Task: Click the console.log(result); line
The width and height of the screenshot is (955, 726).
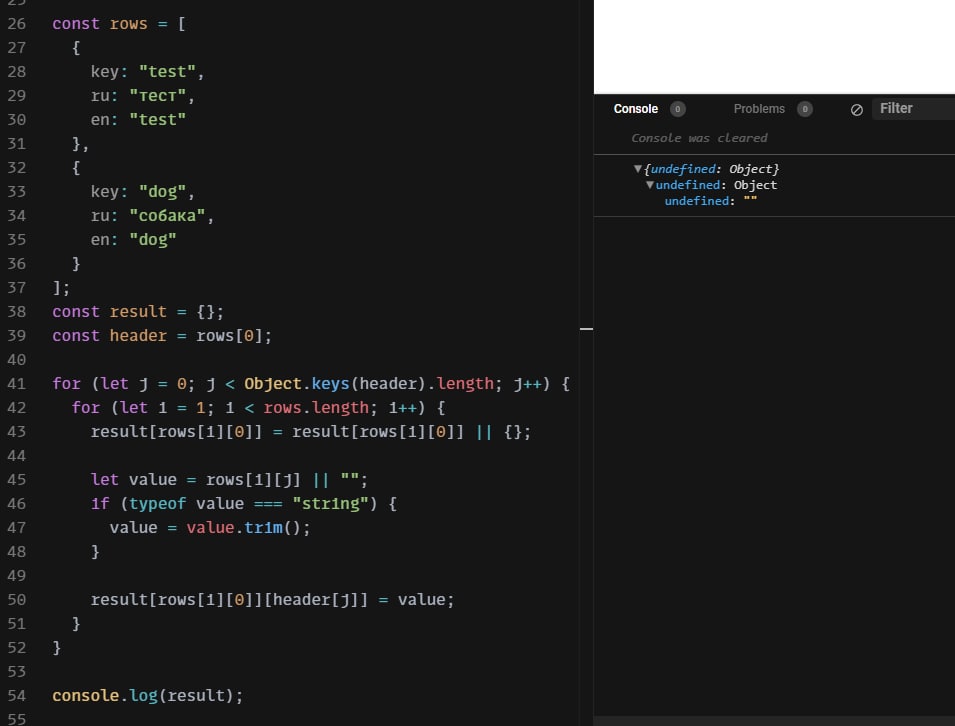Action: point(147,696)
